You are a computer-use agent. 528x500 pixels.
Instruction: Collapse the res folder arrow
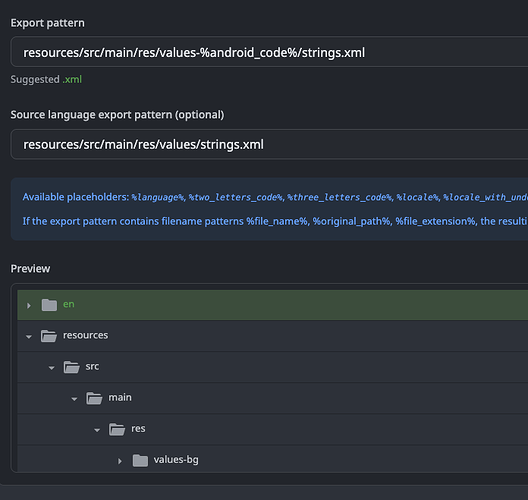(97, 430)
